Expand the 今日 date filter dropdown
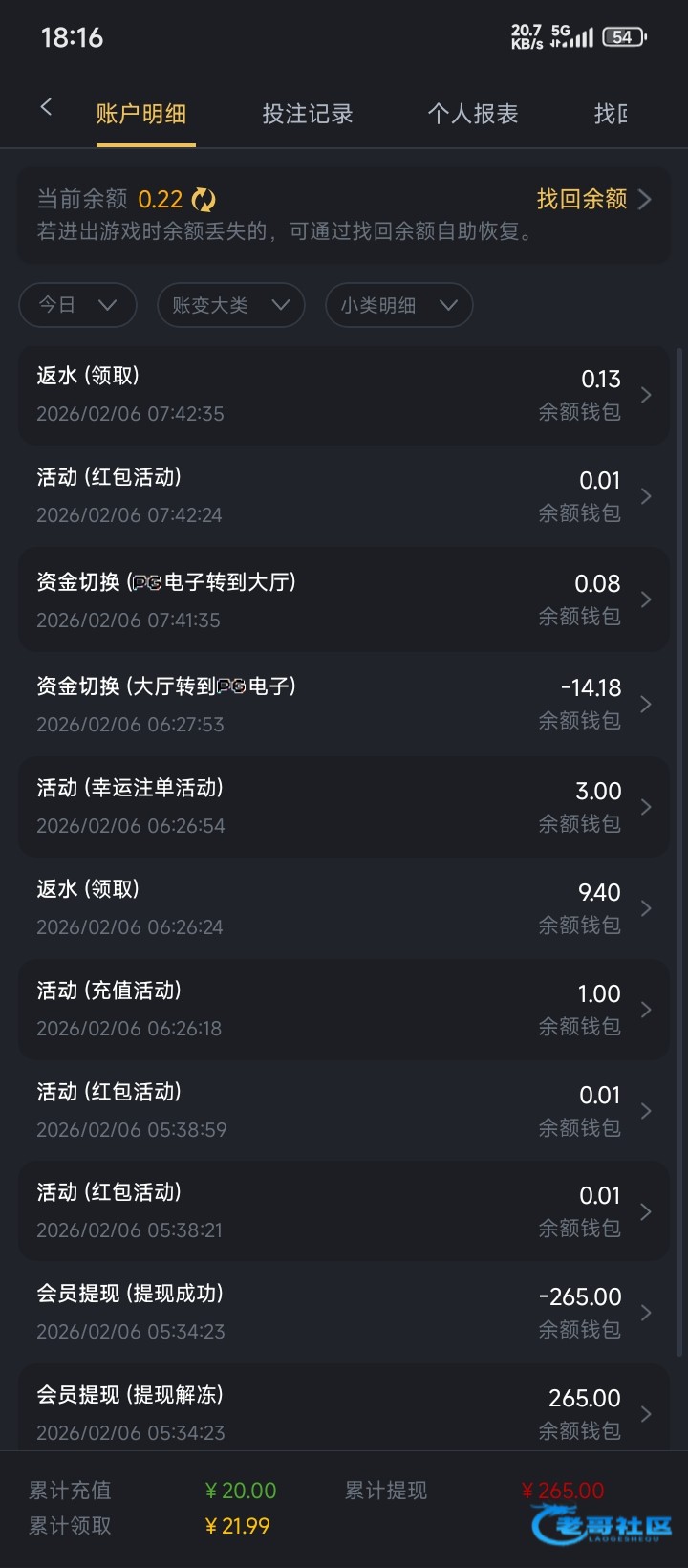This screenshot has width=688, height=1568. [77, 305]
